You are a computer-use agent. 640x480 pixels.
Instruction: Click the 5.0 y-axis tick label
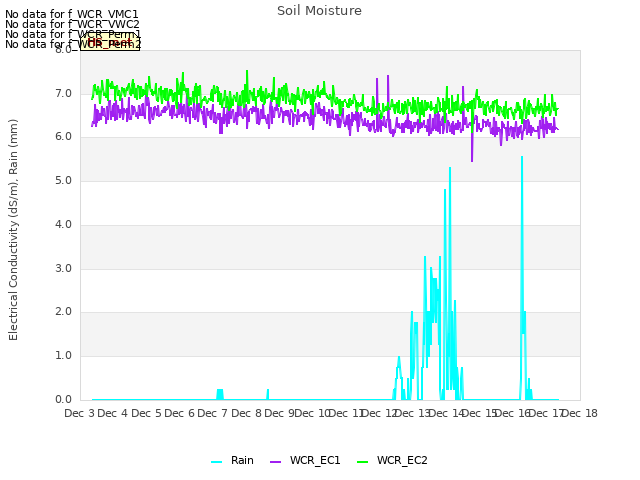coord(63,181)
